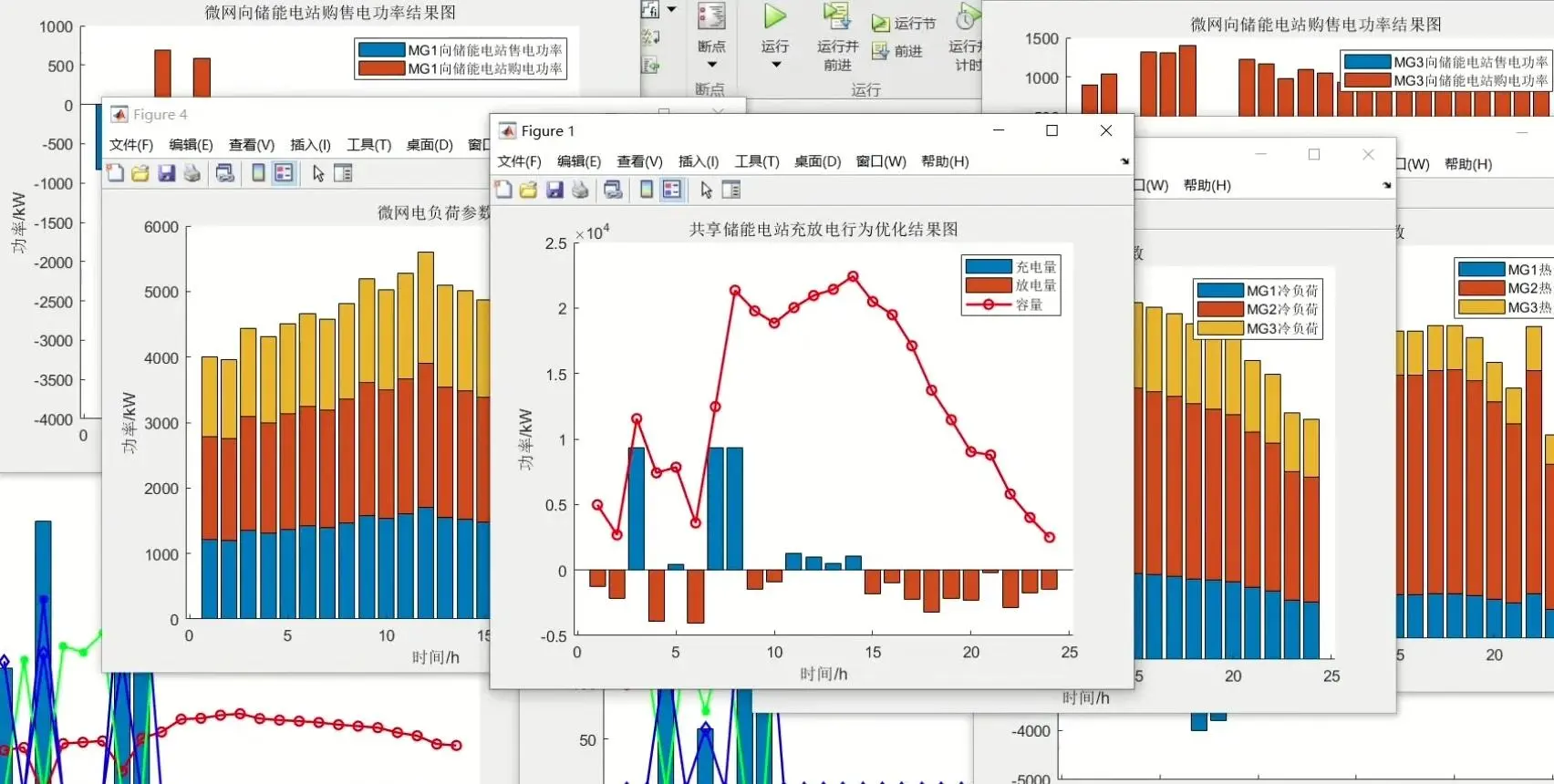This screenshot has height=784, width=1554.
Task: Save figure icon in Figure 1 toolbar
Action: (x=554, y=190)
